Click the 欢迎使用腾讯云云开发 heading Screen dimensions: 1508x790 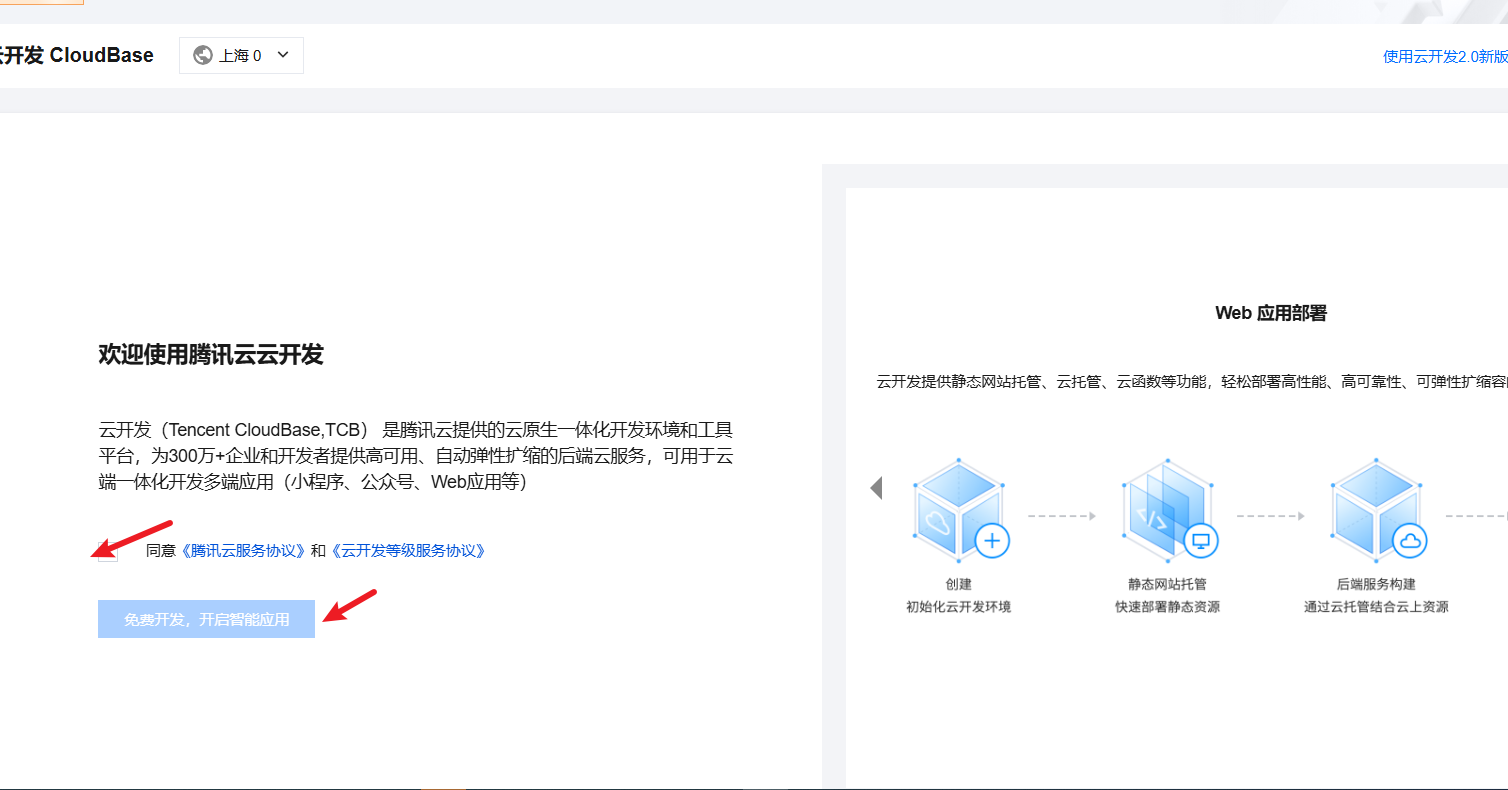(211, 355)
